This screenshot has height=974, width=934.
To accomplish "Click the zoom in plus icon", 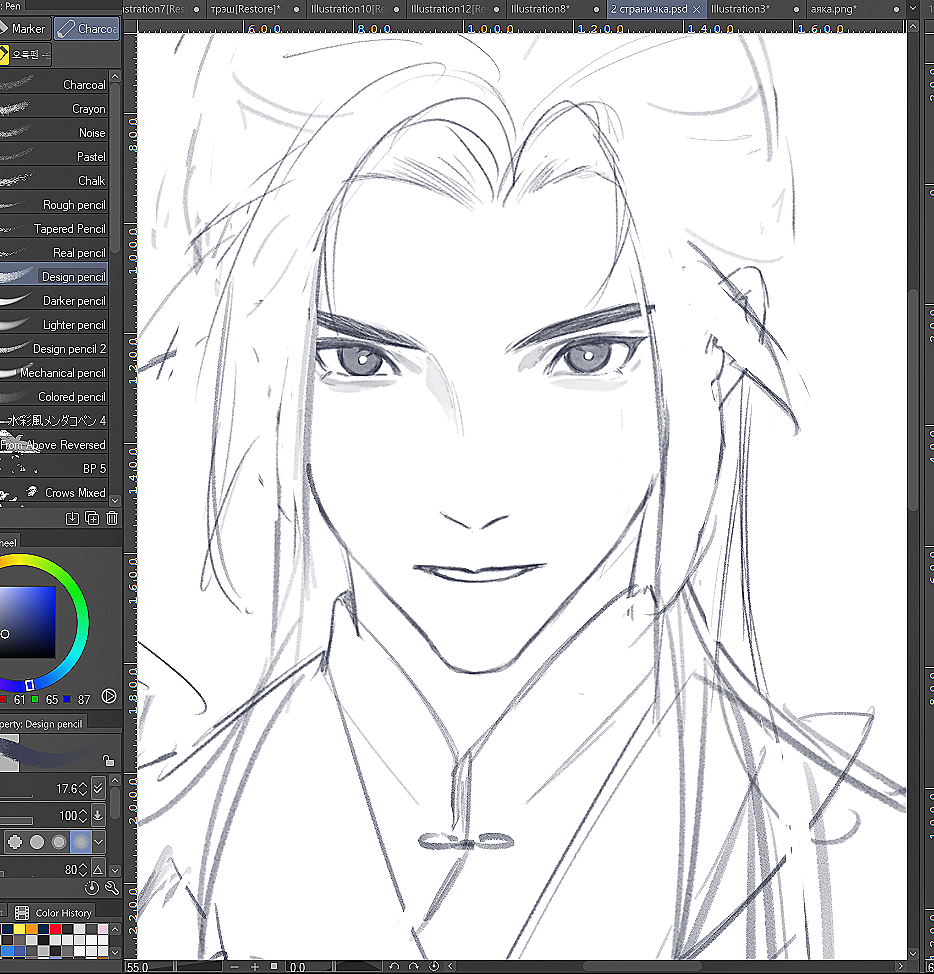I will (255, 967).
